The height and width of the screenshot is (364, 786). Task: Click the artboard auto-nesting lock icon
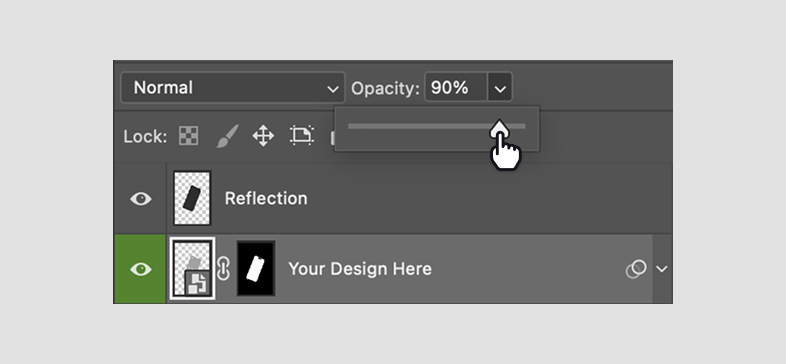(302, 135)
